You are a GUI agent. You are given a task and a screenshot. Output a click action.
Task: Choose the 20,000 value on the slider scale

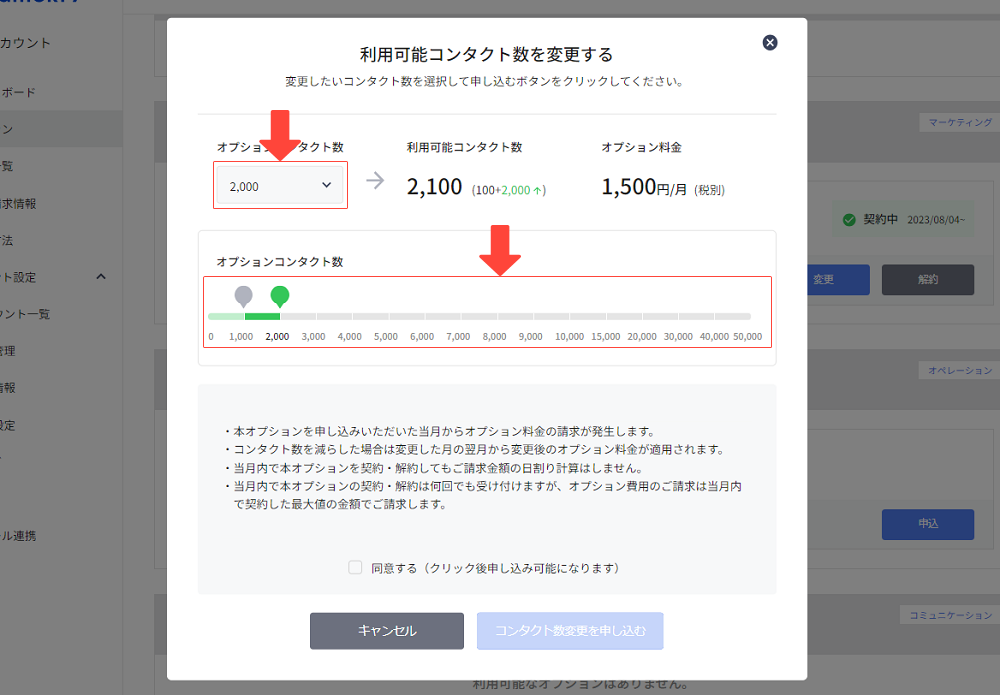pos(642,336)
